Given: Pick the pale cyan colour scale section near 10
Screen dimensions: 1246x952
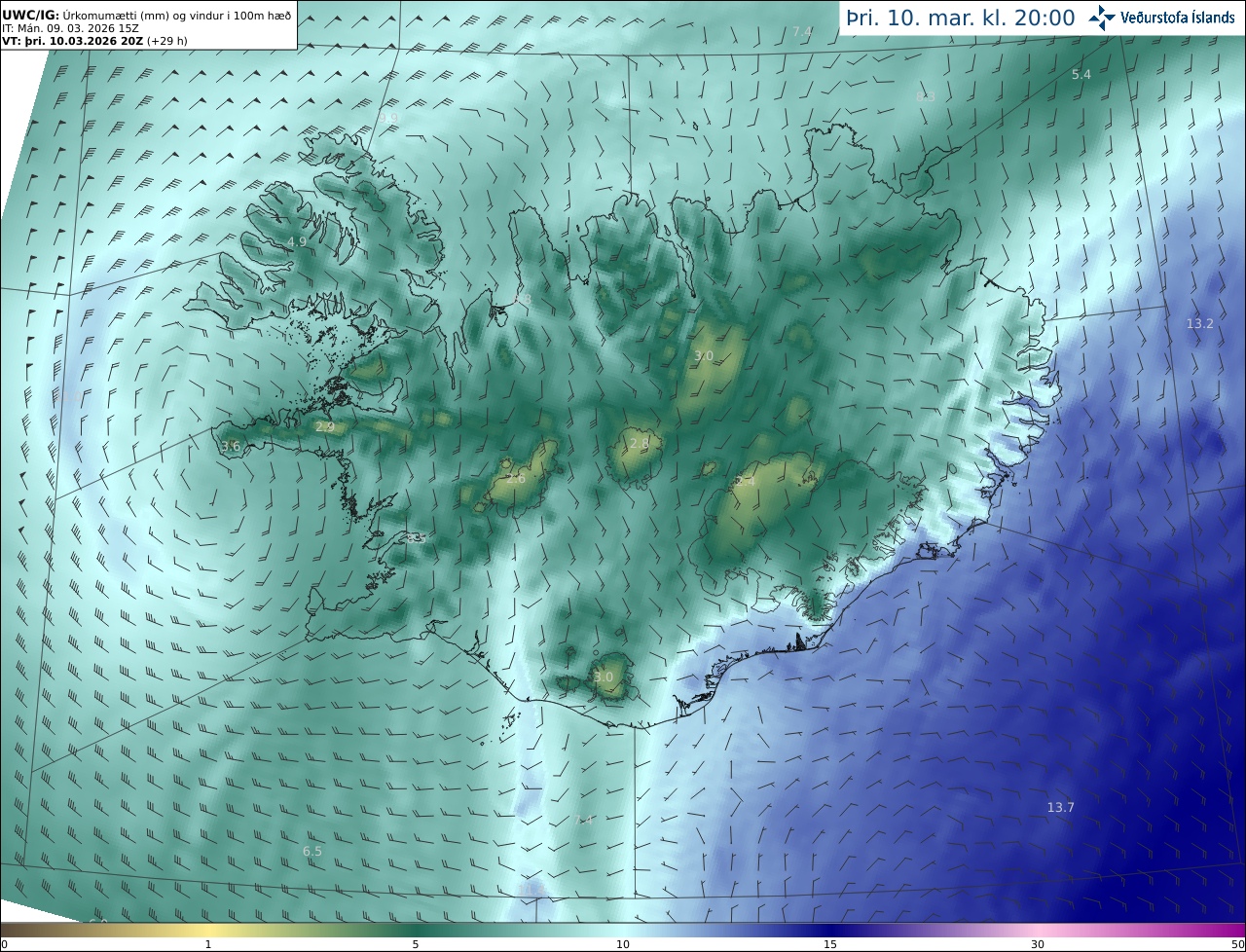Looking at the screenshot, I should pyautogui.click(x=623, y=930).
